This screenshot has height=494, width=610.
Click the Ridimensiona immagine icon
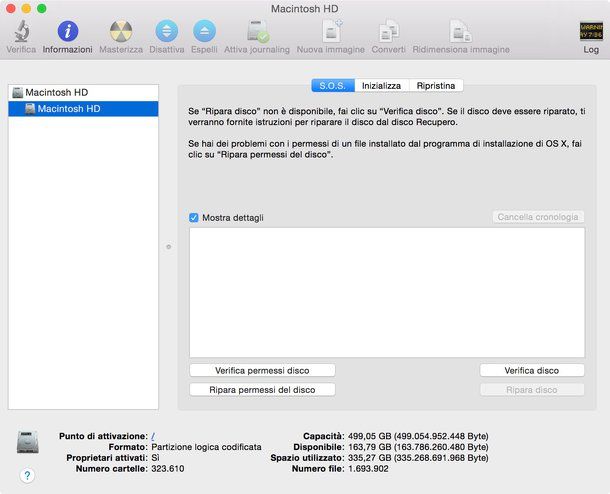click(x=461, y=31)
